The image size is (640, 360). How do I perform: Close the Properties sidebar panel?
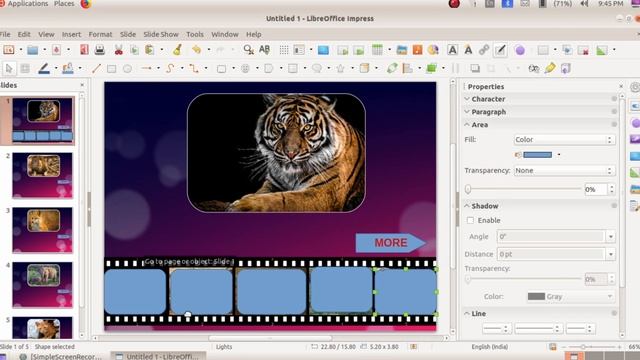[621, 87]
